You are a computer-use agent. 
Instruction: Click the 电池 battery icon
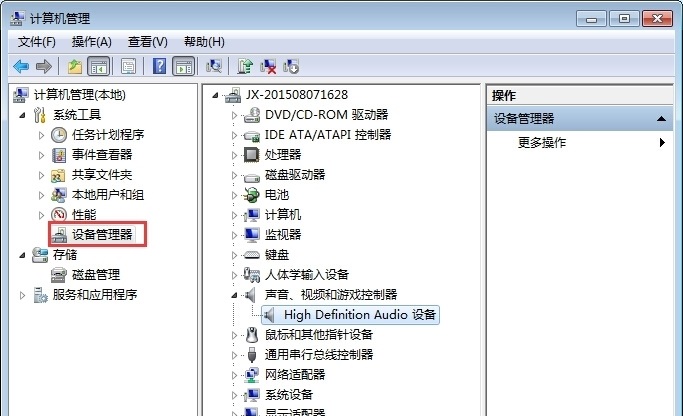(x=252, y=195)
